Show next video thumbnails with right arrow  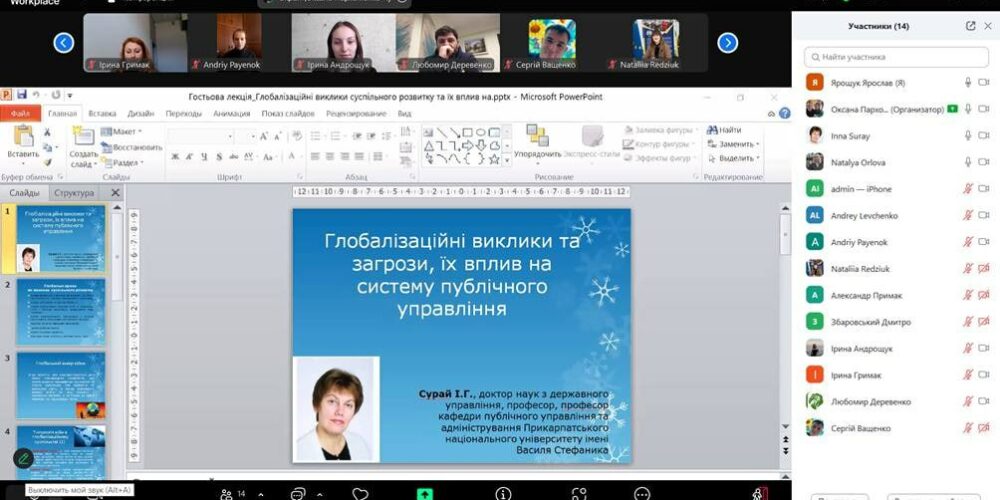coord(728,42)
